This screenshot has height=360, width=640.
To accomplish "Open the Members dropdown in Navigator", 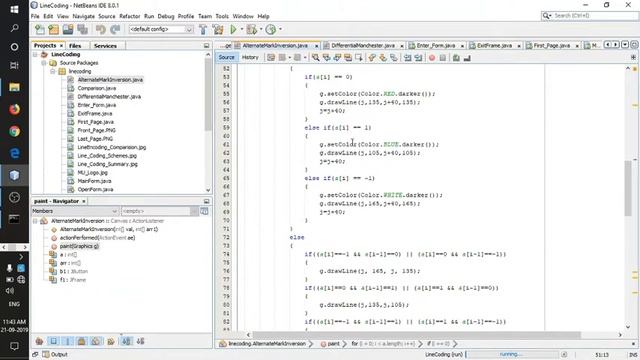I will (x=75, y=211).
